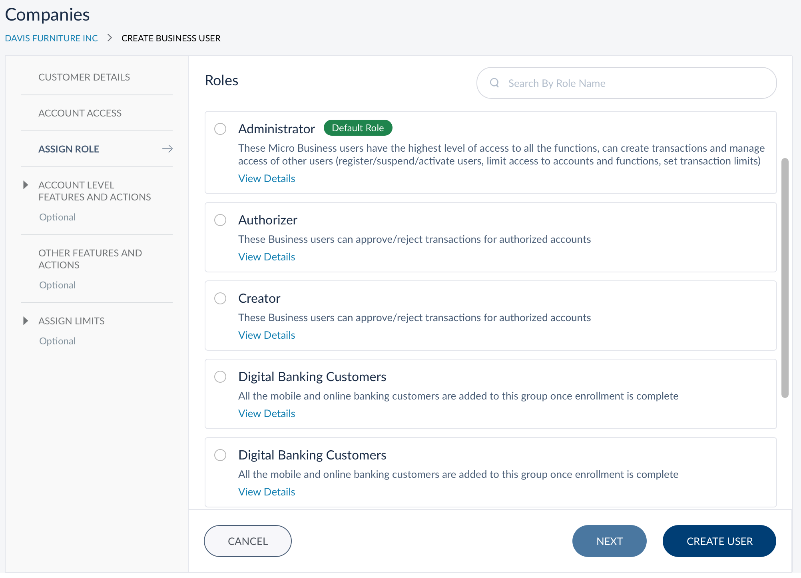801x578 pixels.
Task: Select the first Digital Banking Customers radio
Action: (x=220, y=377)
